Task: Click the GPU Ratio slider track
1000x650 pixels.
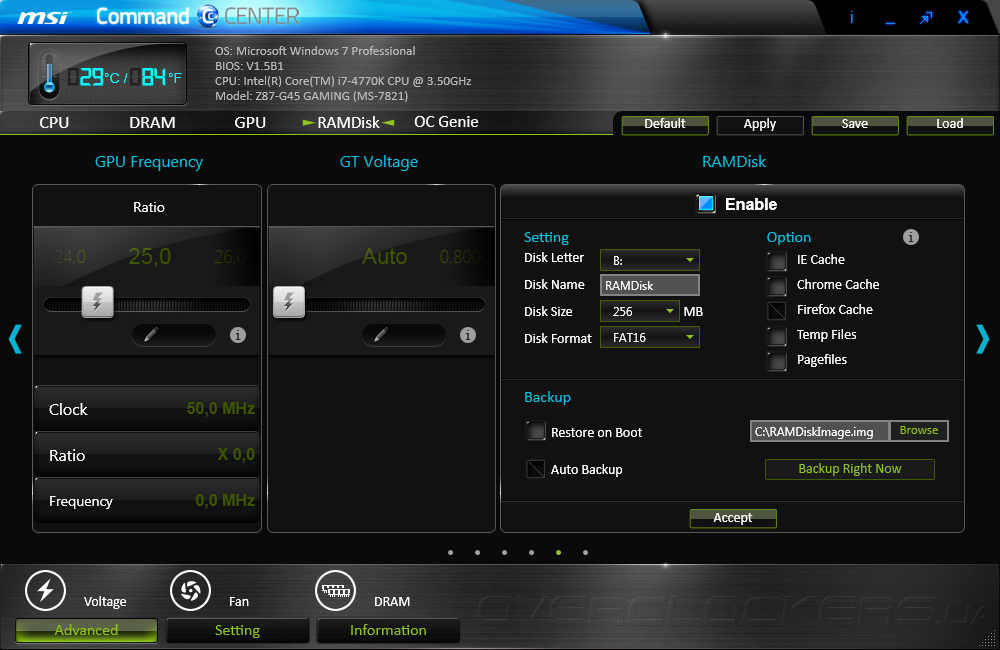Action: [x=147, y=305]
